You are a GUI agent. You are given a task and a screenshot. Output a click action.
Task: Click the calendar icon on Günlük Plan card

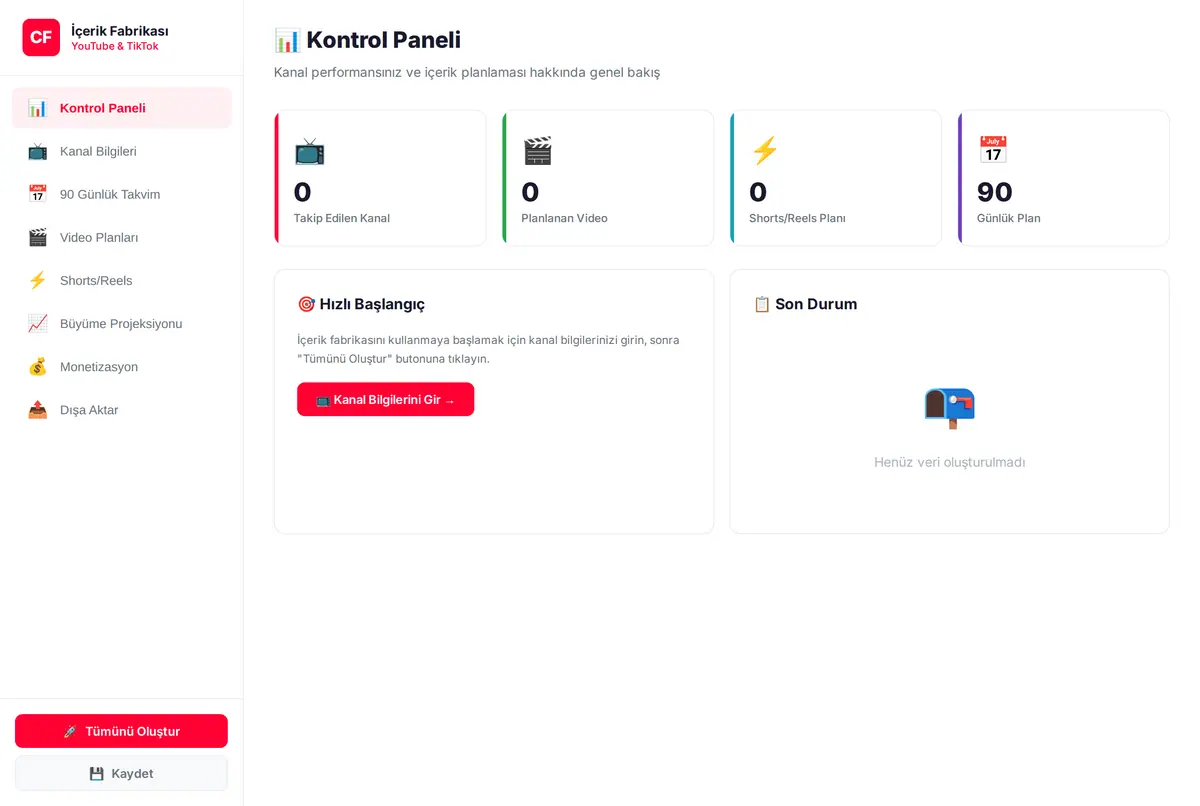click(x=993, y=150)
